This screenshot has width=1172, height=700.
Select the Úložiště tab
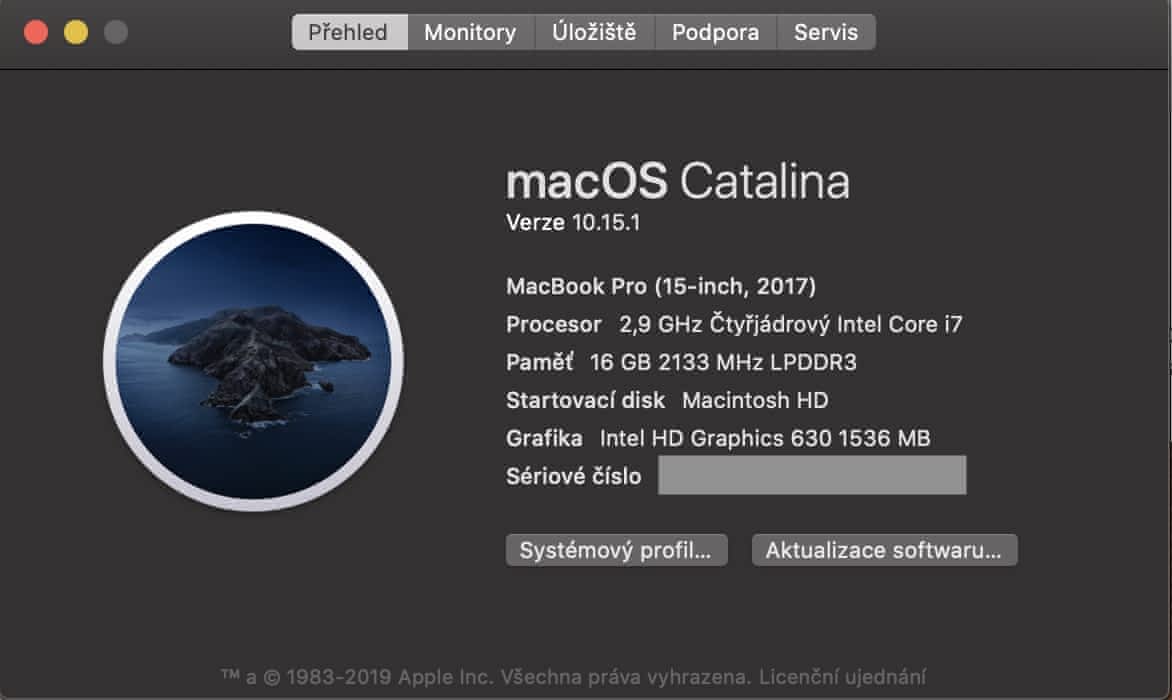[594, 32]
